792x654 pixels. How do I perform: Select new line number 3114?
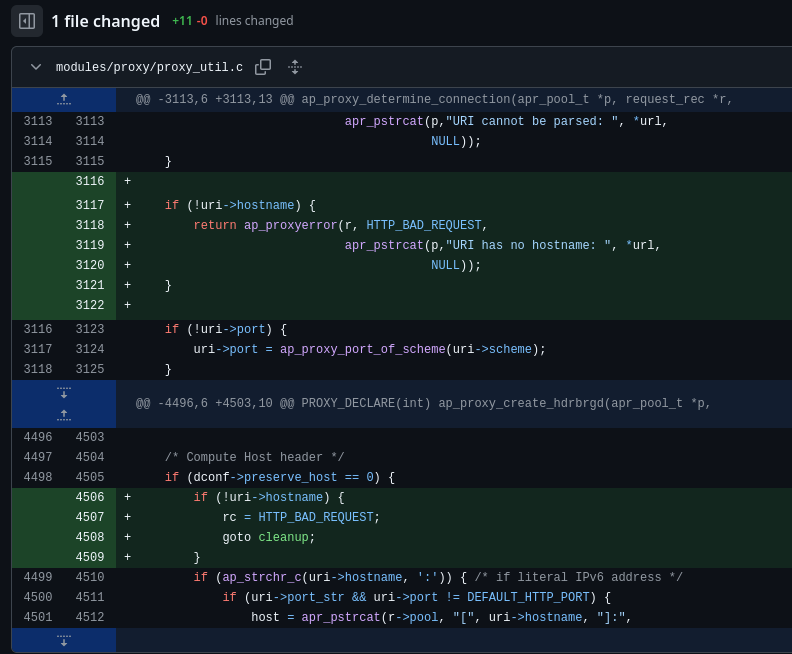click(x=89, y=141)
